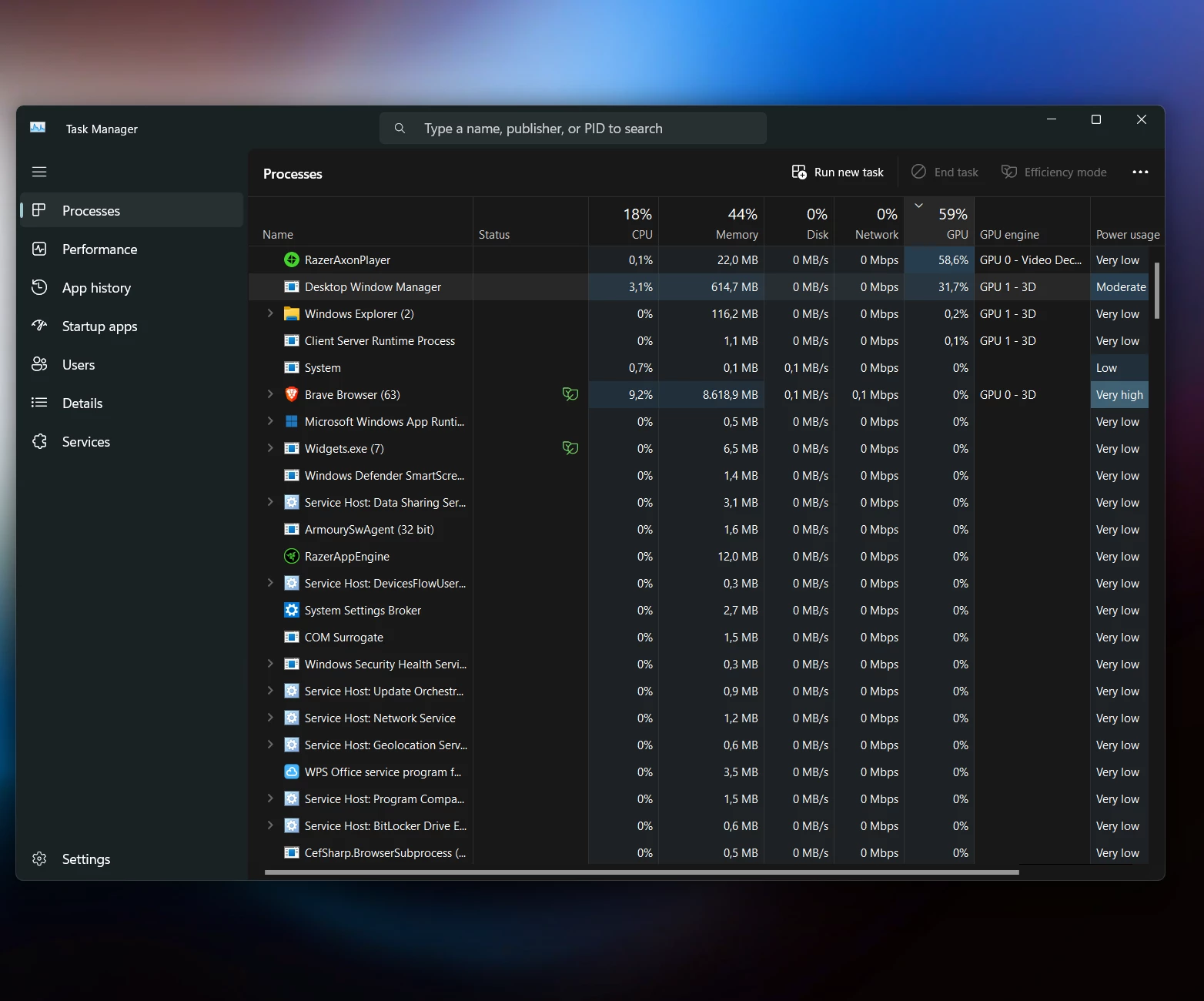Click the horizontal scrollbar at bottom
Image resolution: width=1204 pixels, height=1001 pixels.
(641, 872)
